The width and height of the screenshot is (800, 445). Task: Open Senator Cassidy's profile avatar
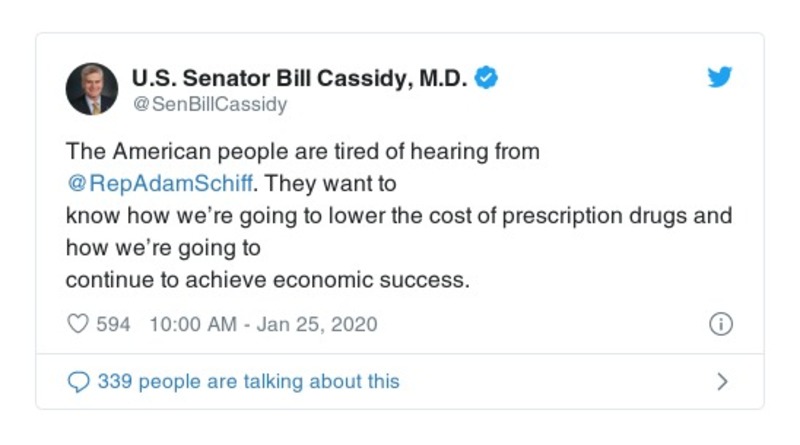[91, 89]
